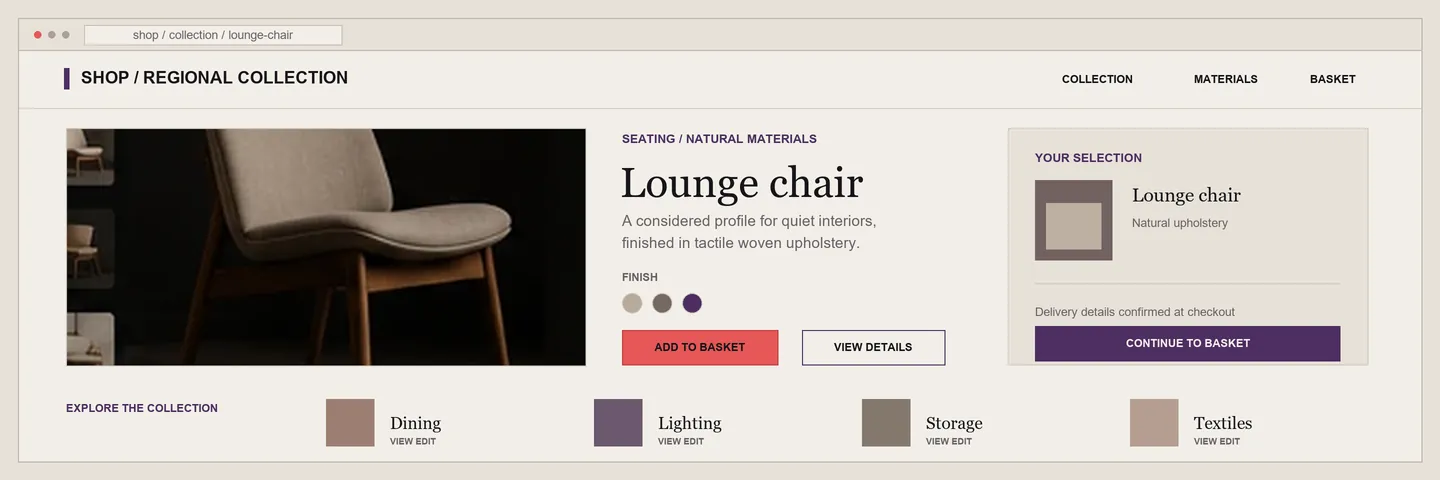Pick the purple finish swatch
This screenshot has height=480, width=1440.
692,303
